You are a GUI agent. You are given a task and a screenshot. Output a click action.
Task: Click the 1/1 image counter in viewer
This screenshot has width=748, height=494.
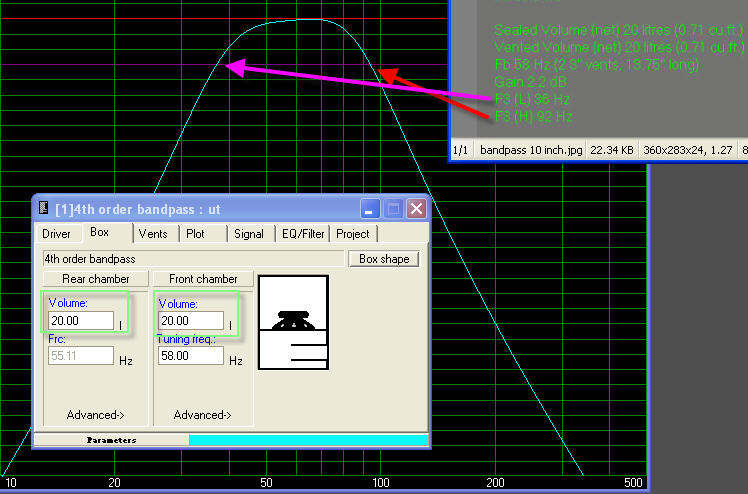tap(460, 150)
